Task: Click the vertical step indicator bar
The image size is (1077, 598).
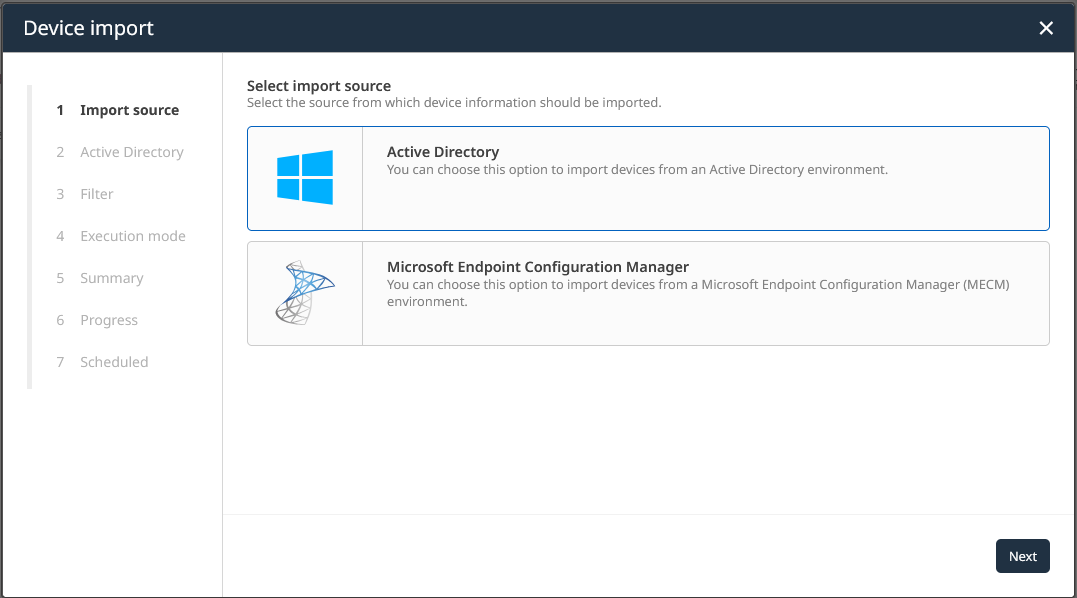Action: pyautogui.click(x=30, y=236)
